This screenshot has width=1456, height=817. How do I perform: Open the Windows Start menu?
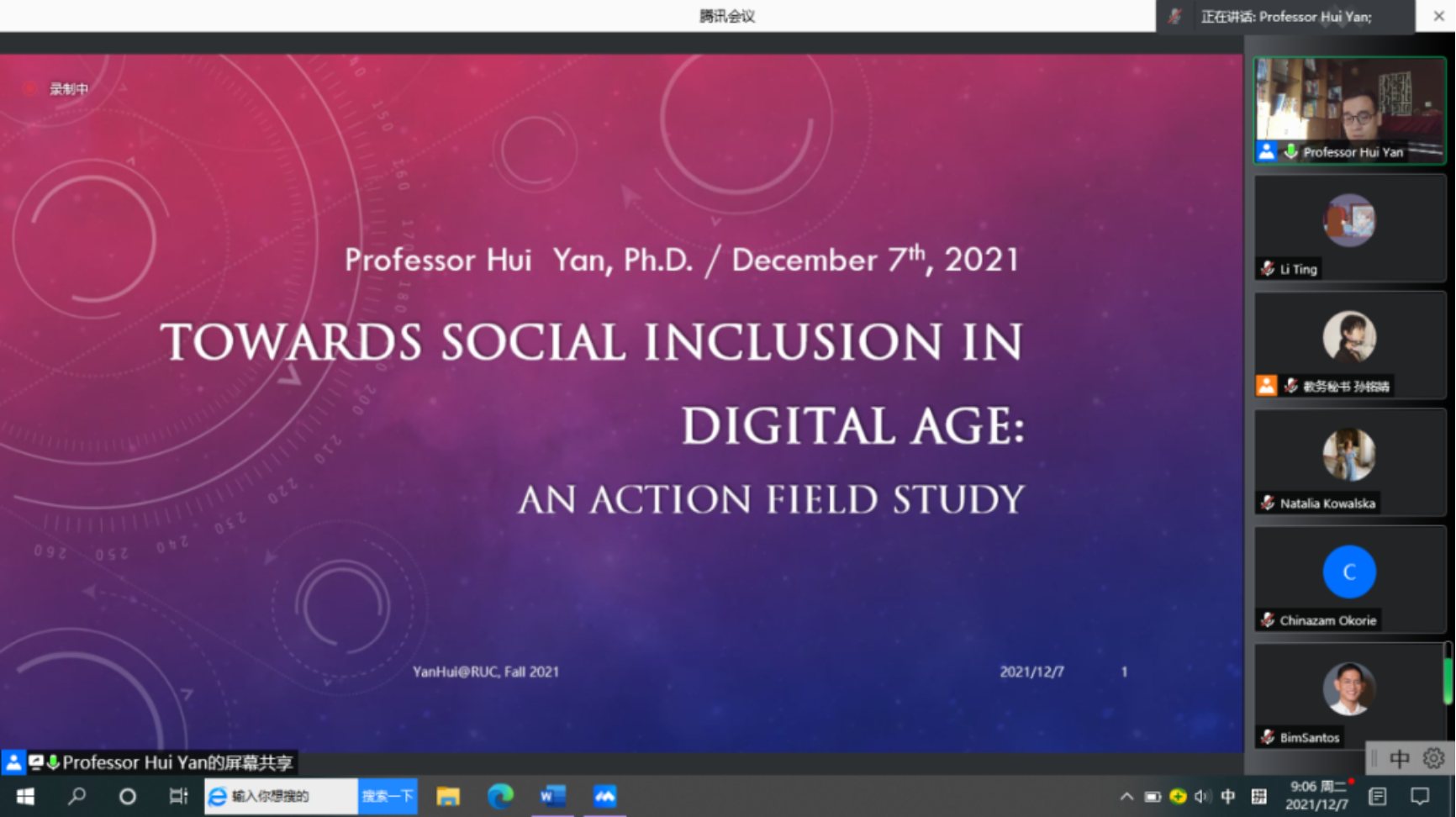click(x=25, y=796)
